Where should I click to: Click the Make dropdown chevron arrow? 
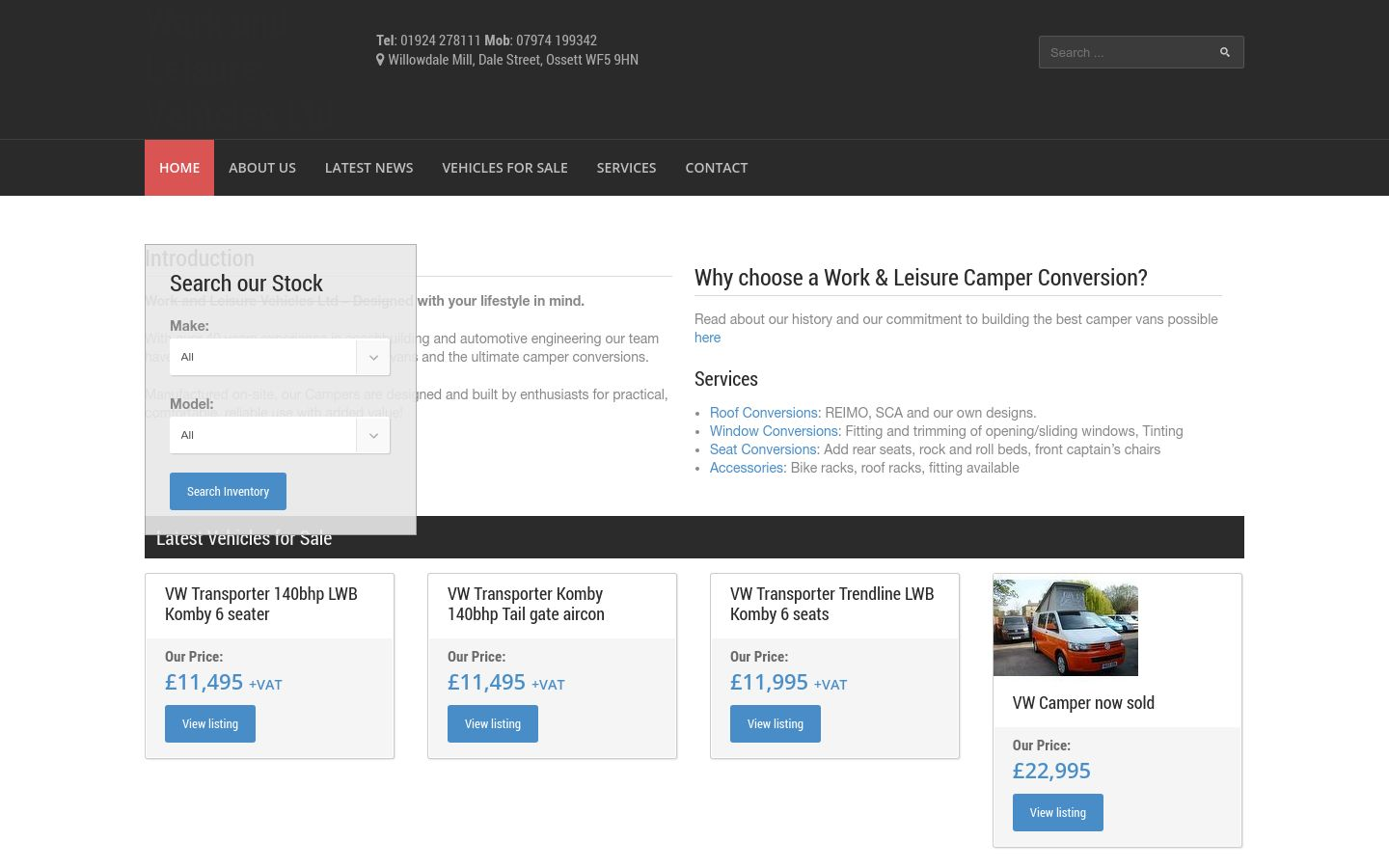click(x=373, y=357)
